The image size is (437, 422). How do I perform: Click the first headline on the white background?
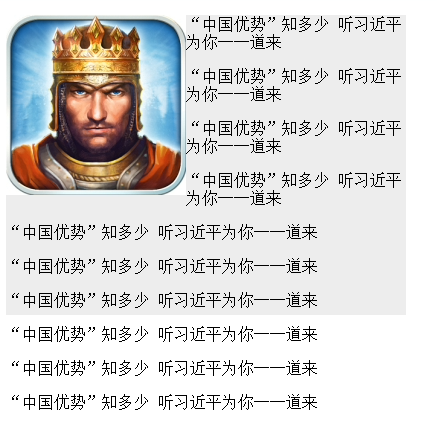pyautogui.click(x=164, y=334)
